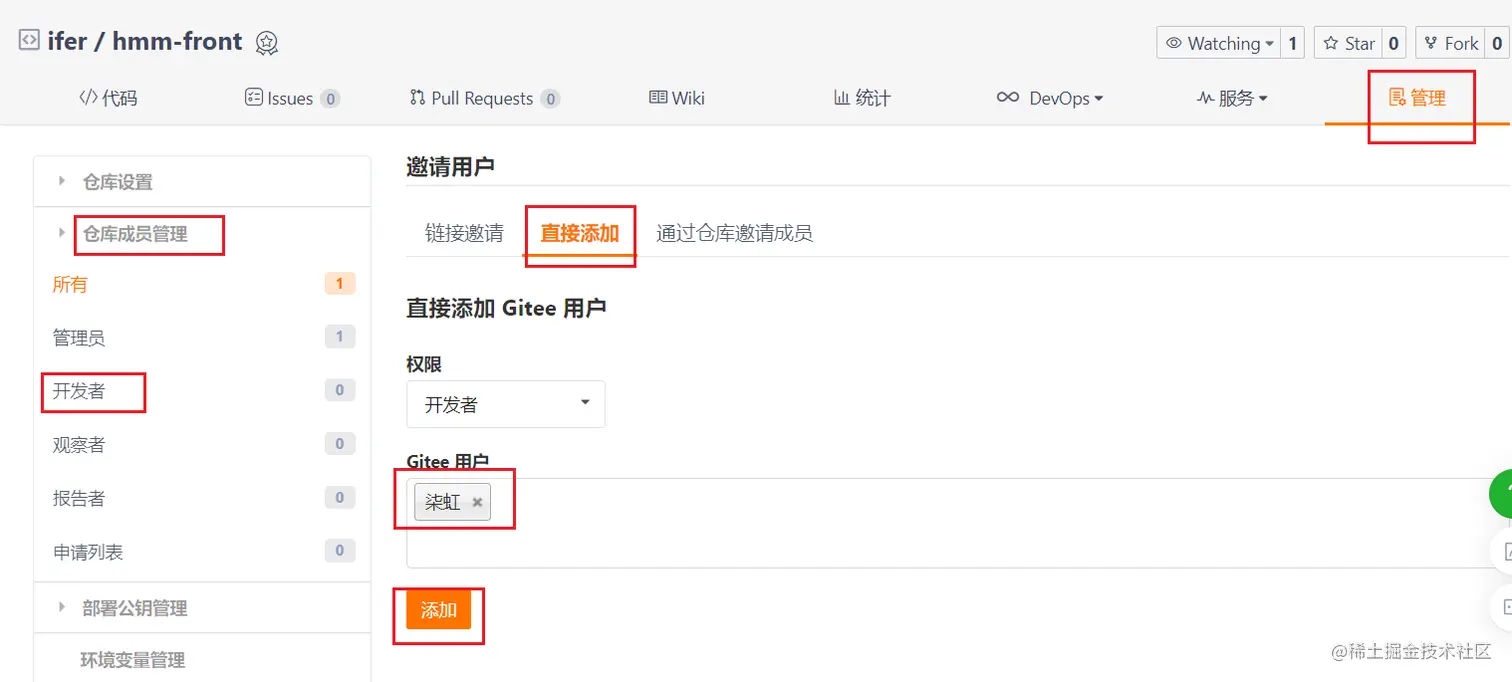Click the infinity icon beside DevOps
Screen dimensions: 1512x682
tap(1008, 98)
